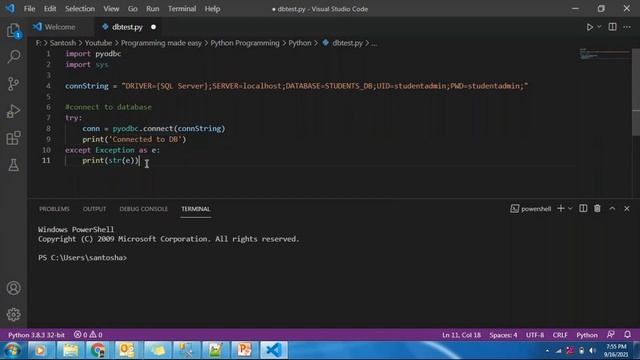The width and height of the screenshot is (640, 360).
Task: Open the Run menu
Action: (x=153, y=9)
